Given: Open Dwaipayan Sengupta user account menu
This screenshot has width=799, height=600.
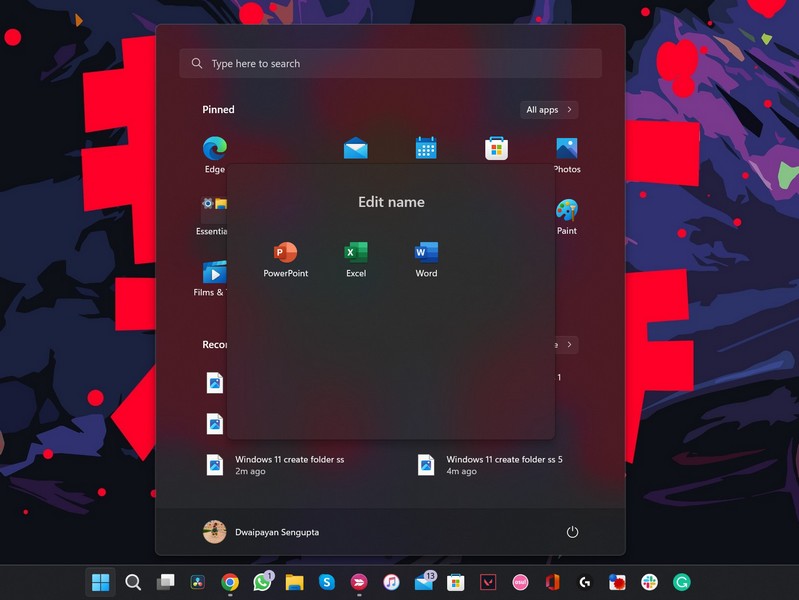Looking at the screenshot, I should pos(261,532).
